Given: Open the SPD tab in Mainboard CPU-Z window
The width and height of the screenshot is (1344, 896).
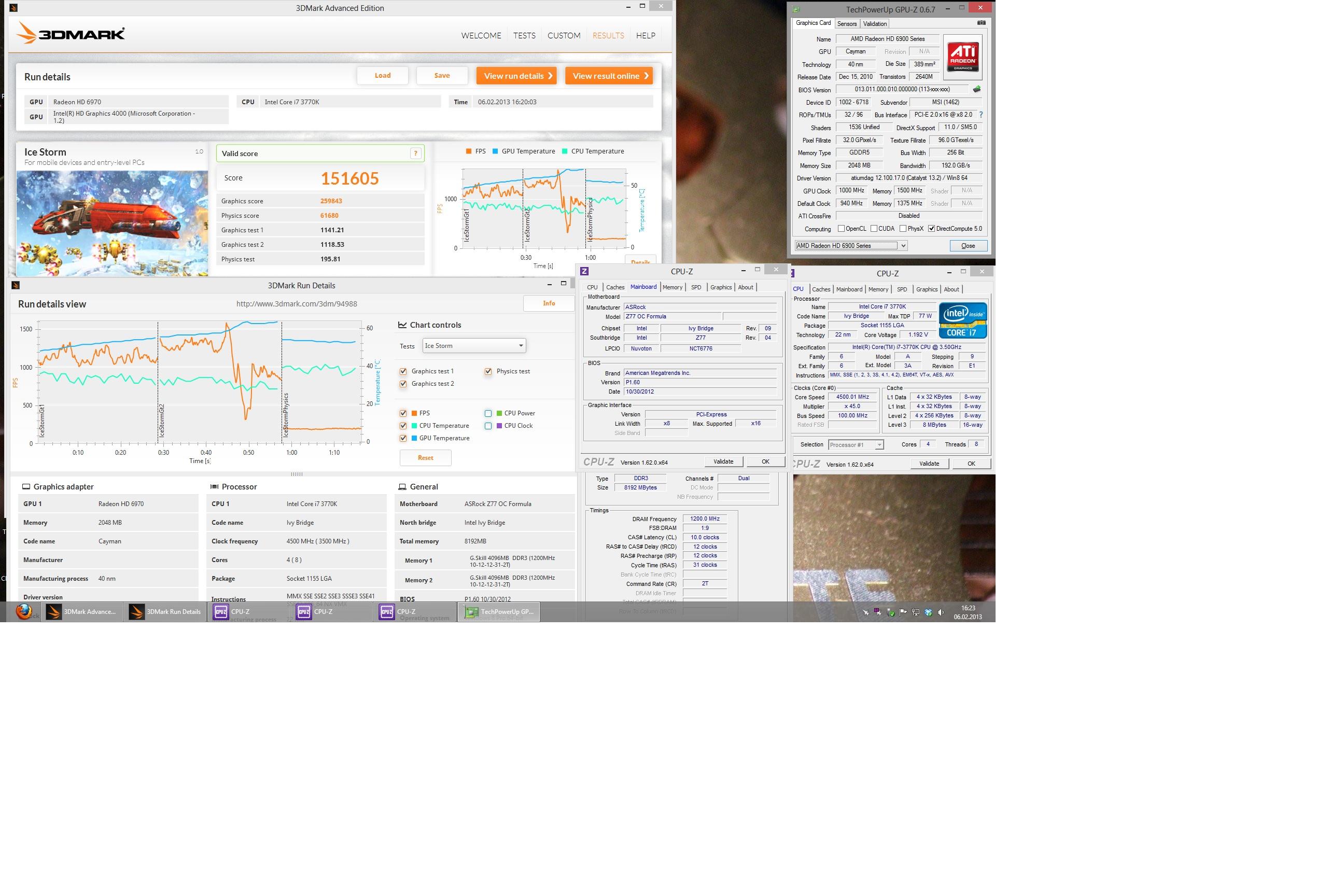Looking at the screenshot, I should pyautogui.click(x=696, y=287).
